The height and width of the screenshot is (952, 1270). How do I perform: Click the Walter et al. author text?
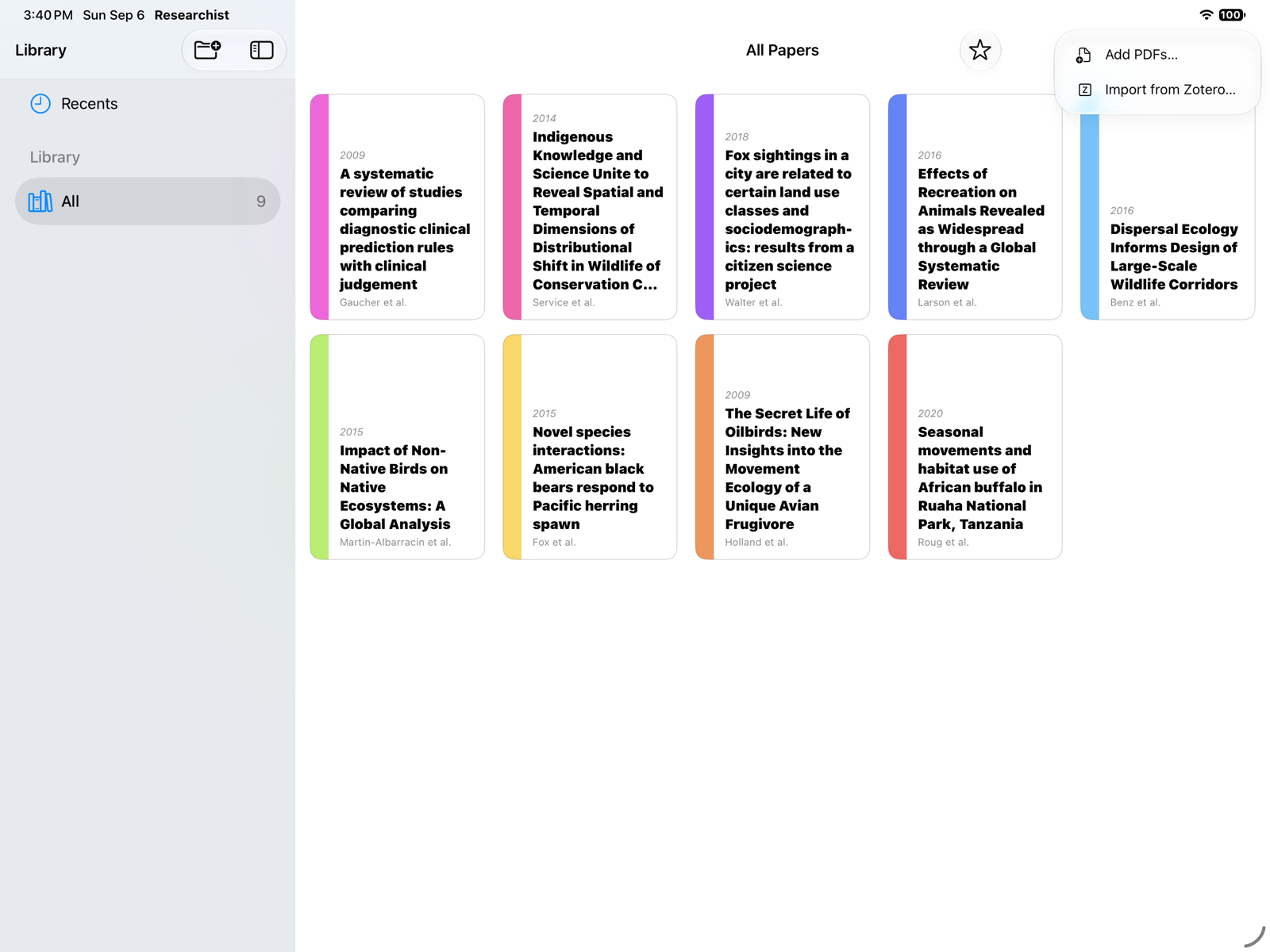pos(753,302)
